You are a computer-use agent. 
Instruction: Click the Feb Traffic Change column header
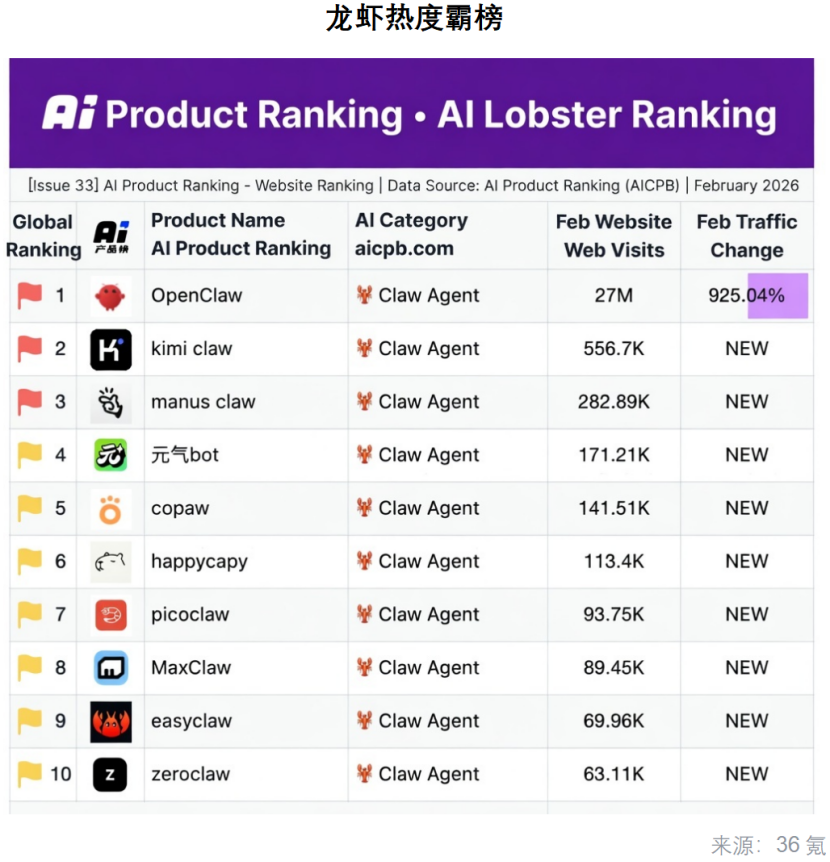(x=746, y=236)
